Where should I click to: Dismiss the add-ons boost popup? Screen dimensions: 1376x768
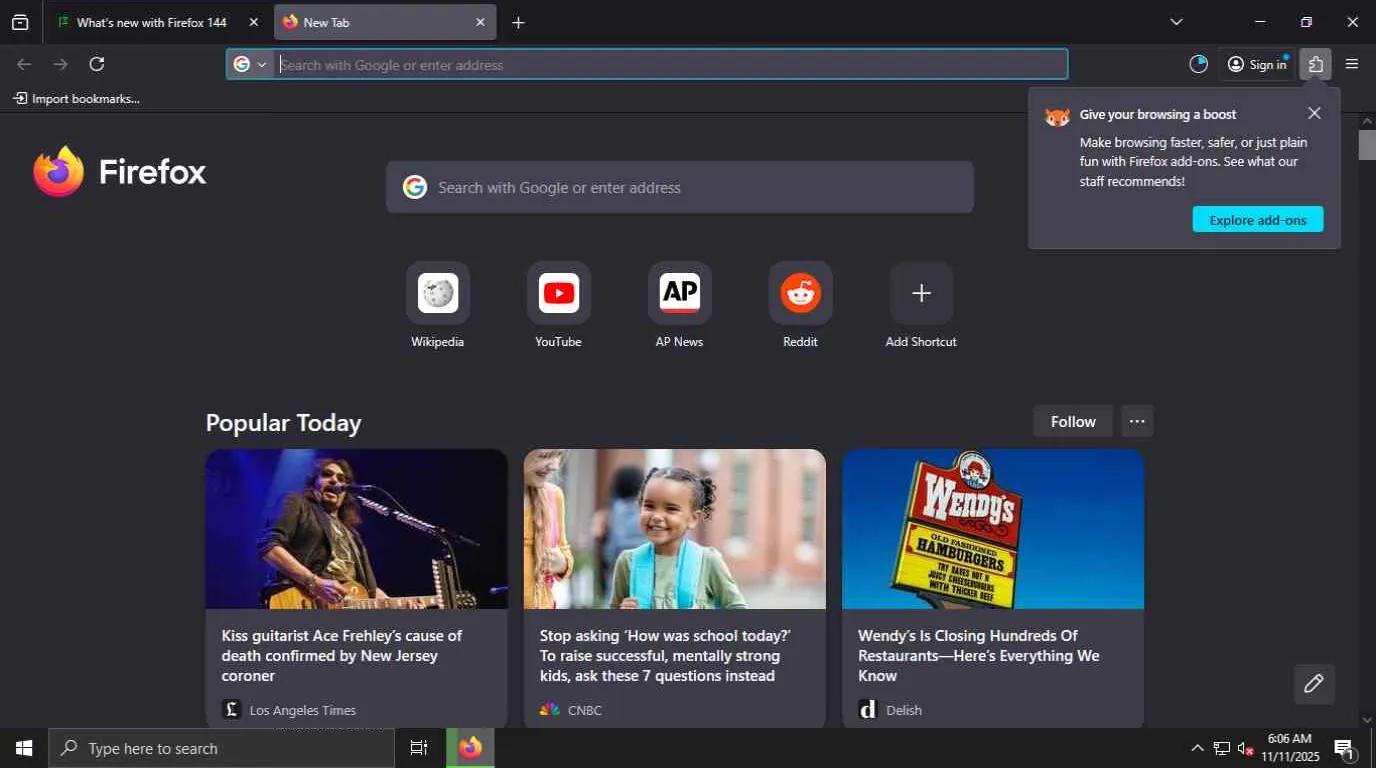click(1314, 113)
